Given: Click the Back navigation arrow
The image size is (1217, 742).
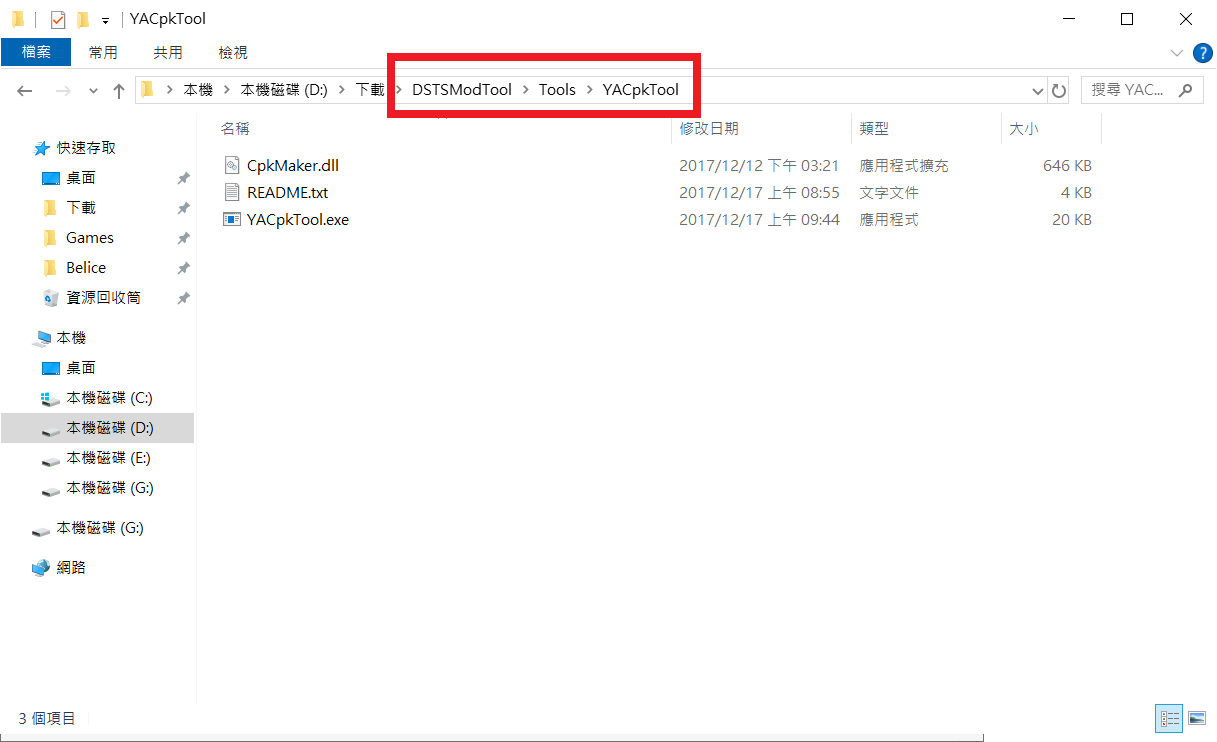Looking at the screenshot, I should click(25, 90).
